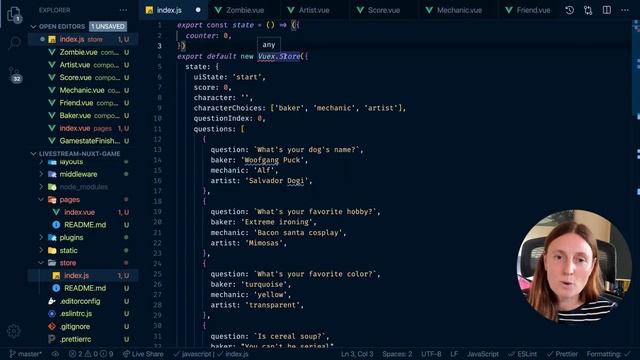Open index.js store in Open Editors
This screenshot has width=640, height=360.
click(83, 40)
